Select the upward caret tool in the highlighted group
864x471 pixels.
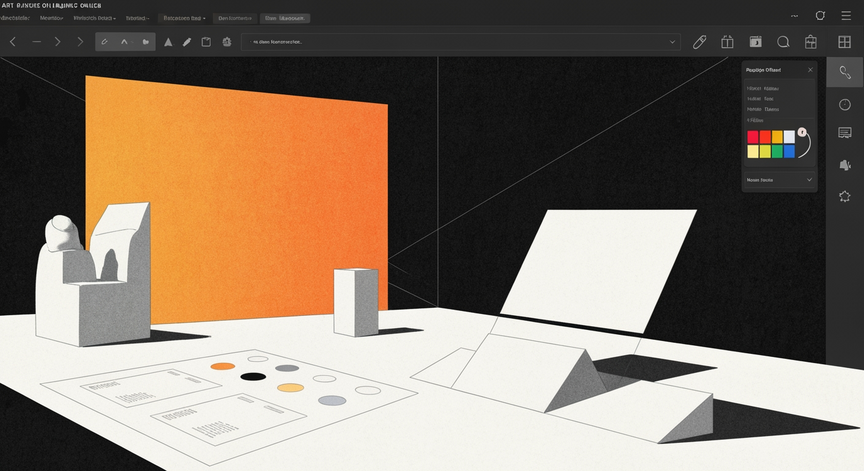point(125,42)
